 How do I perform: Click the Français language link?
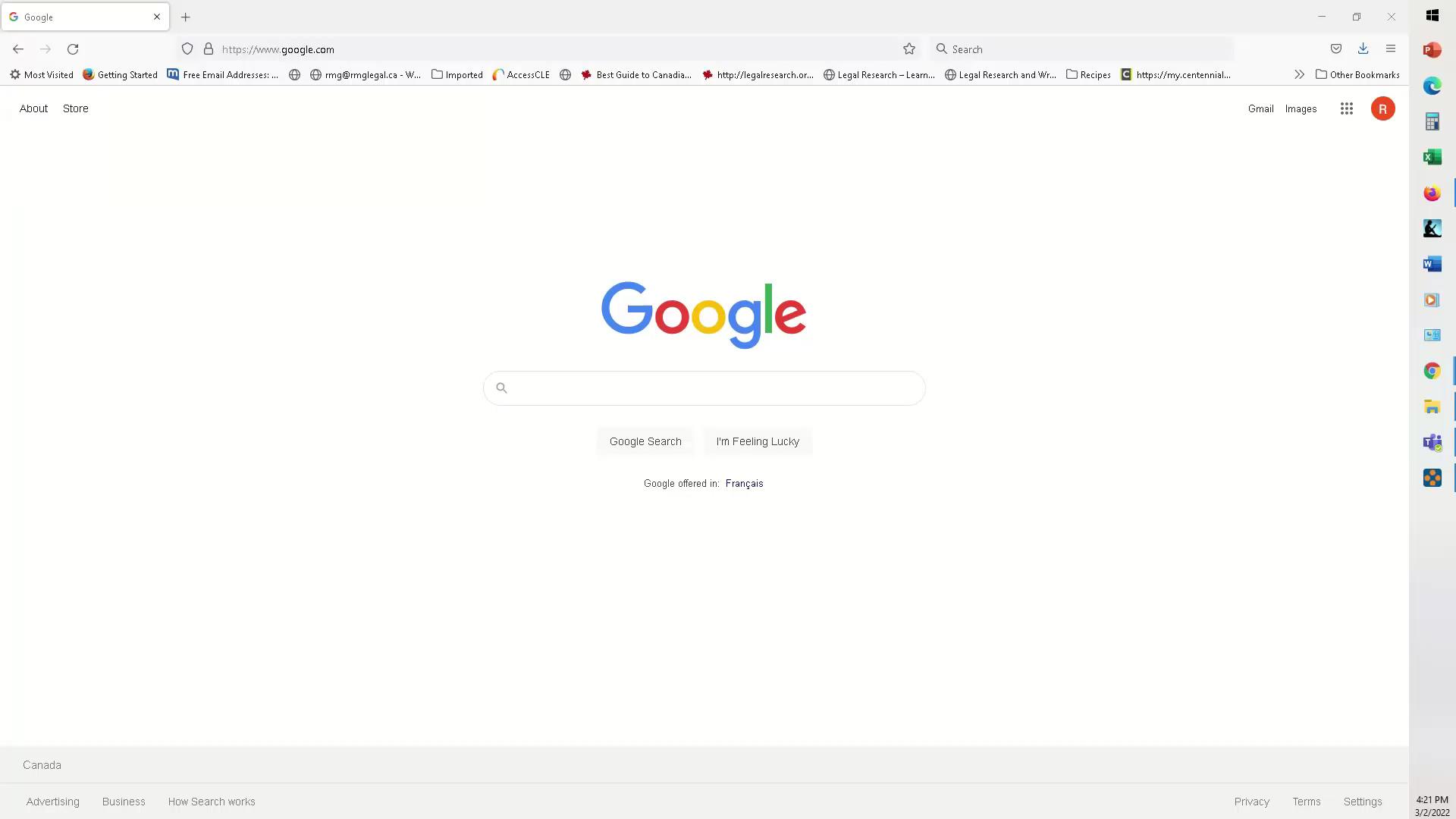coord(744,483)
